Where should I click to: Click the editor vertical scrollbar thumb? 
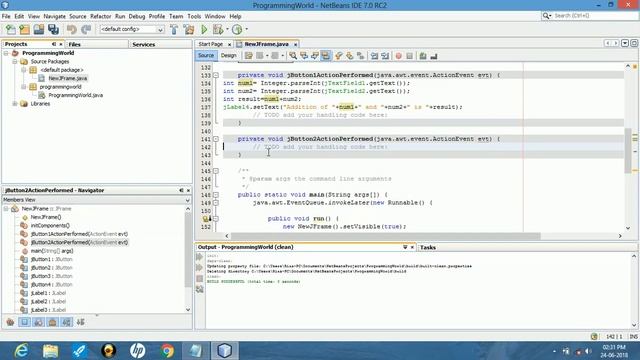tap(628, 150)
